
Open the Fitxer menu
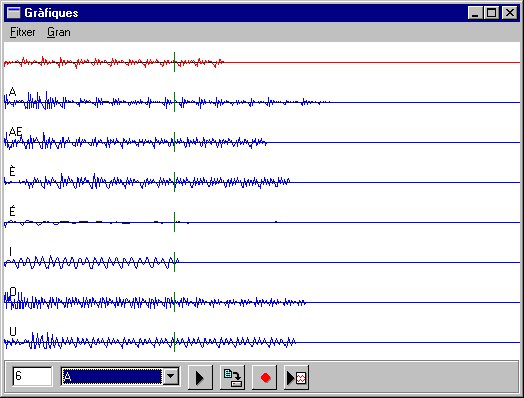click(22, 32)
